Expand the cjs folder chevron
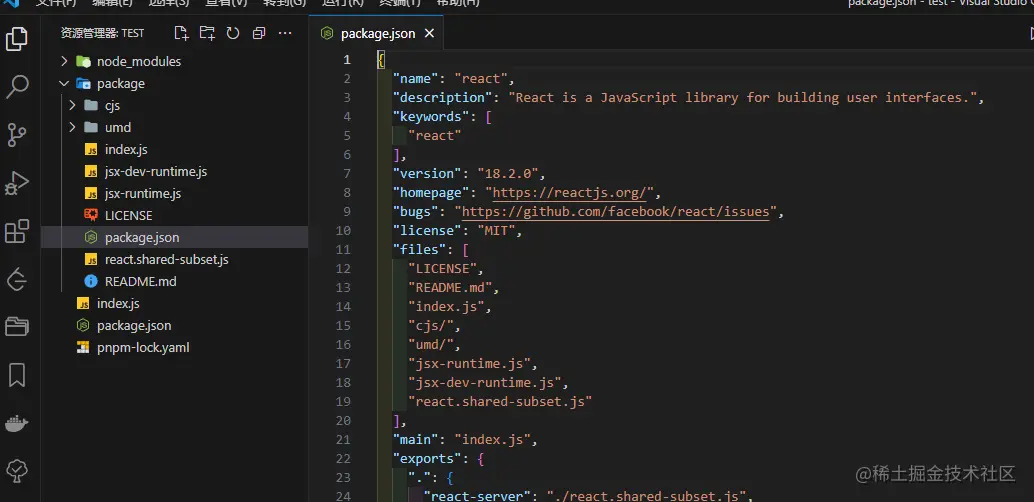The height and width of the screenshot is (502, 1034). click(x=73, y=106)
